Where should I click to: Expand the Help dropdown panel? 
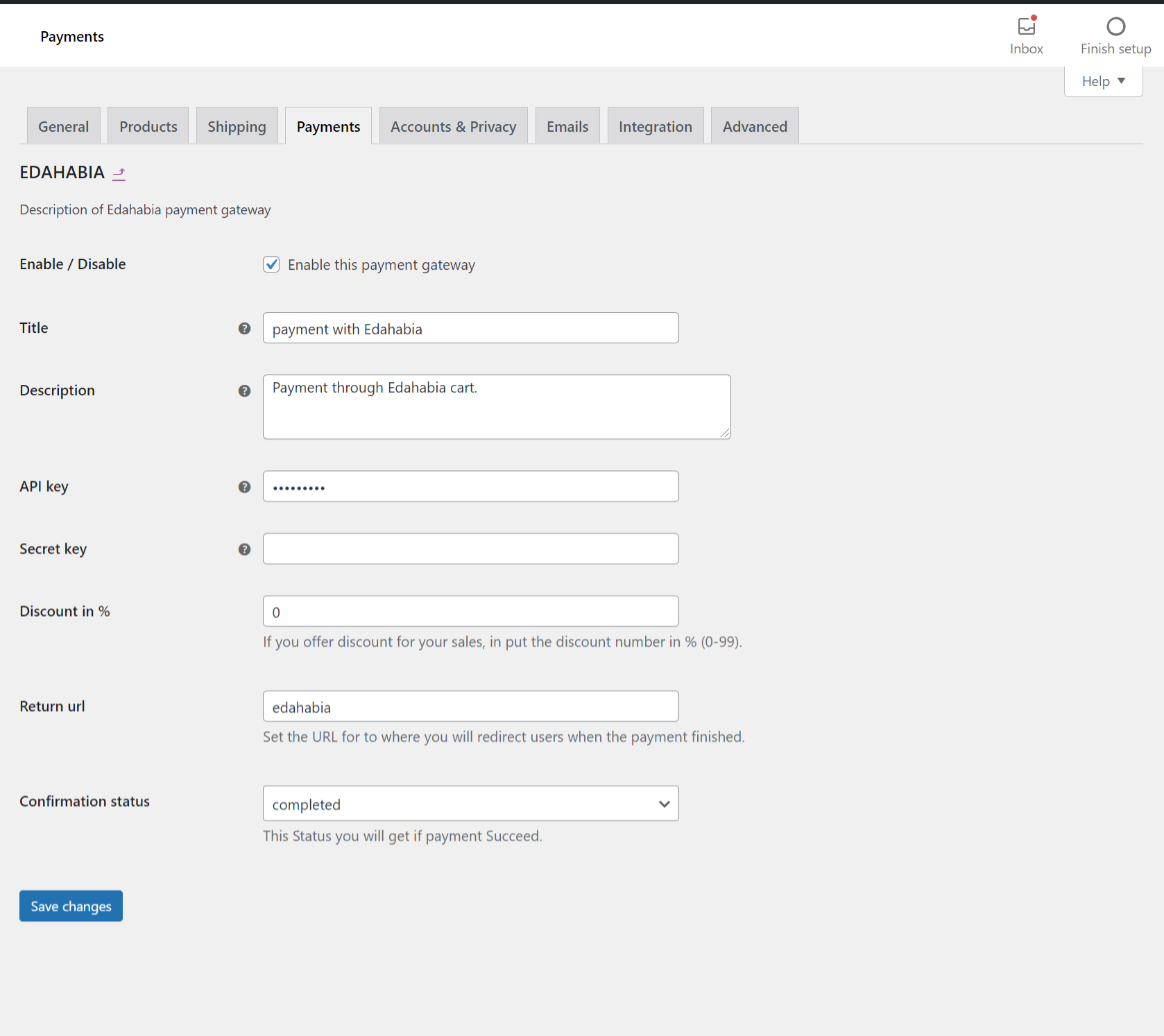(x=1103, y=81)
